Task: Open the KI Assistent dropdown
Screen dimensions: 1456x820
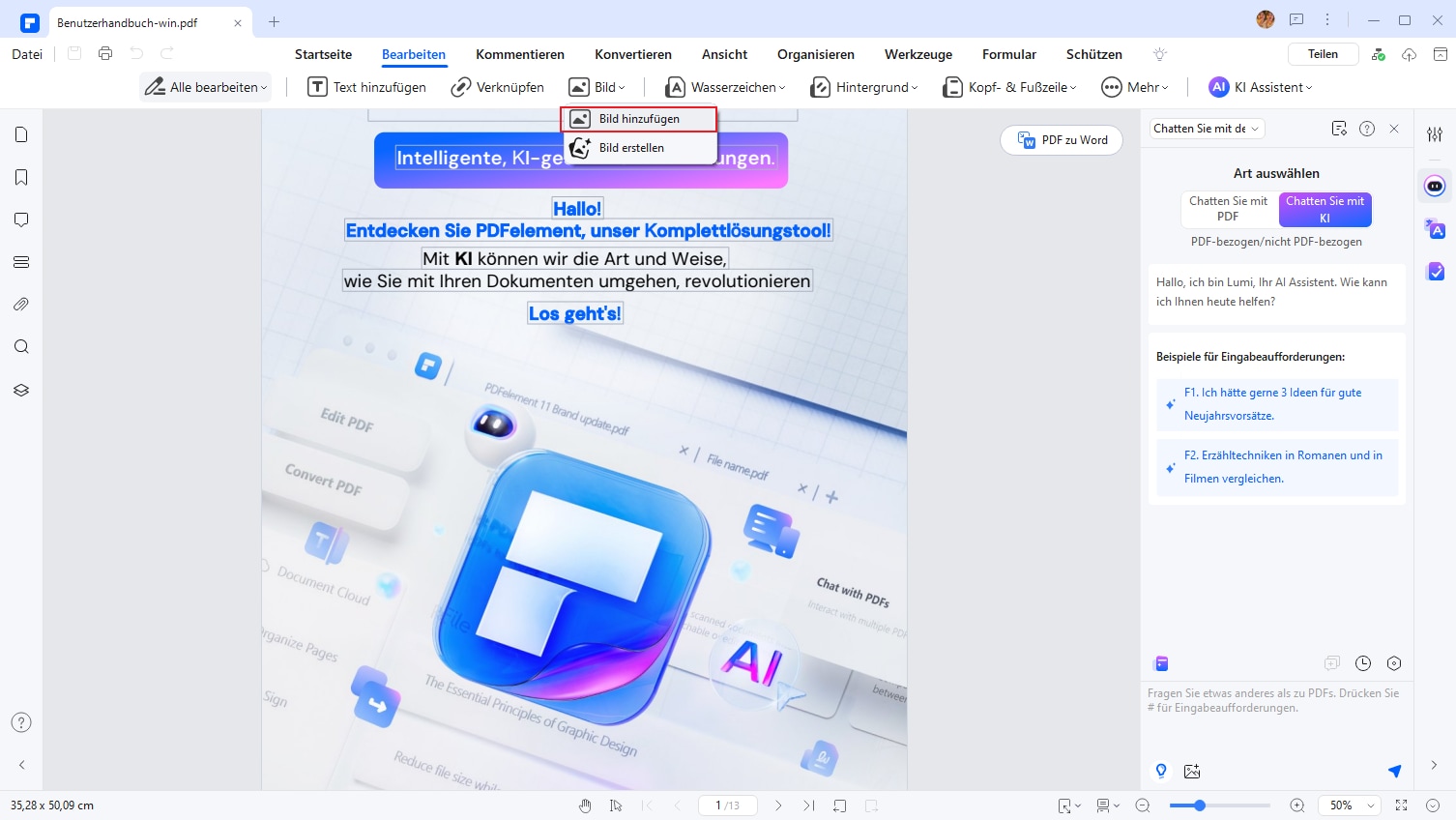Action: pyautogui.click(x=1261, y=87)
